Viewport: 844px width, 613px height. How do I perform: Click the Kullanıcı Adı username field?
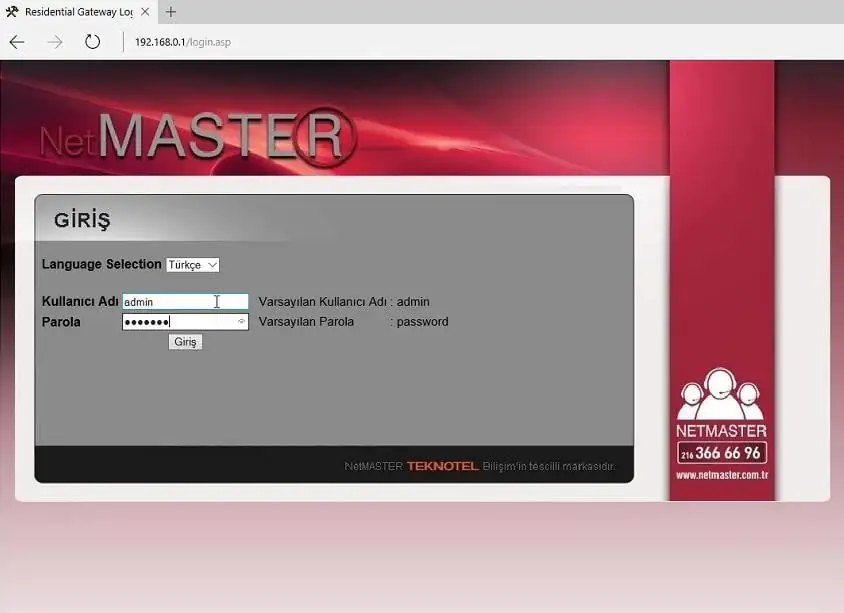[x=185, y=301]
